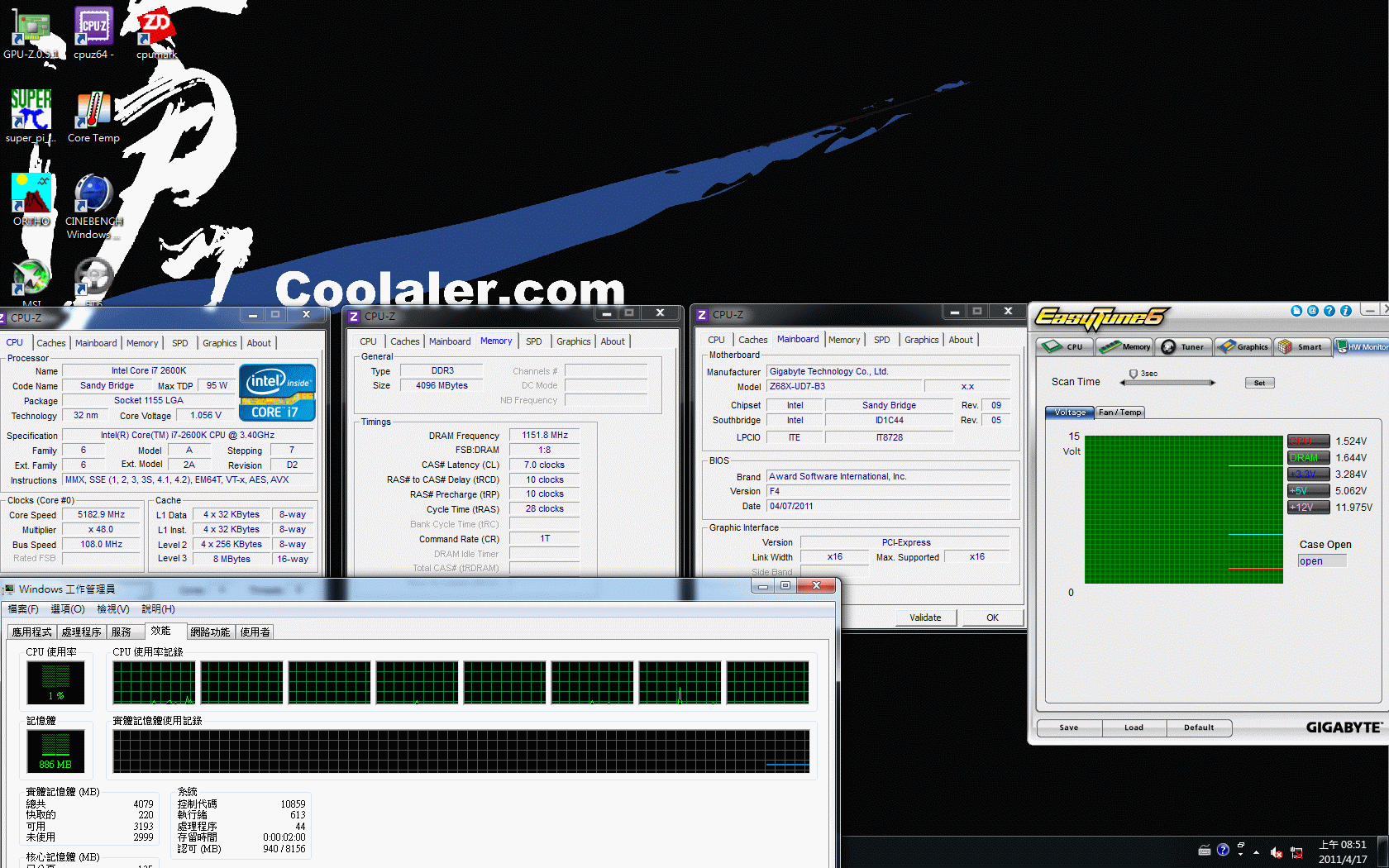Click the Show Desktop button at taskbar end
The width and height of the screenshot is (1389, 868).
[x=1383, y=852]
